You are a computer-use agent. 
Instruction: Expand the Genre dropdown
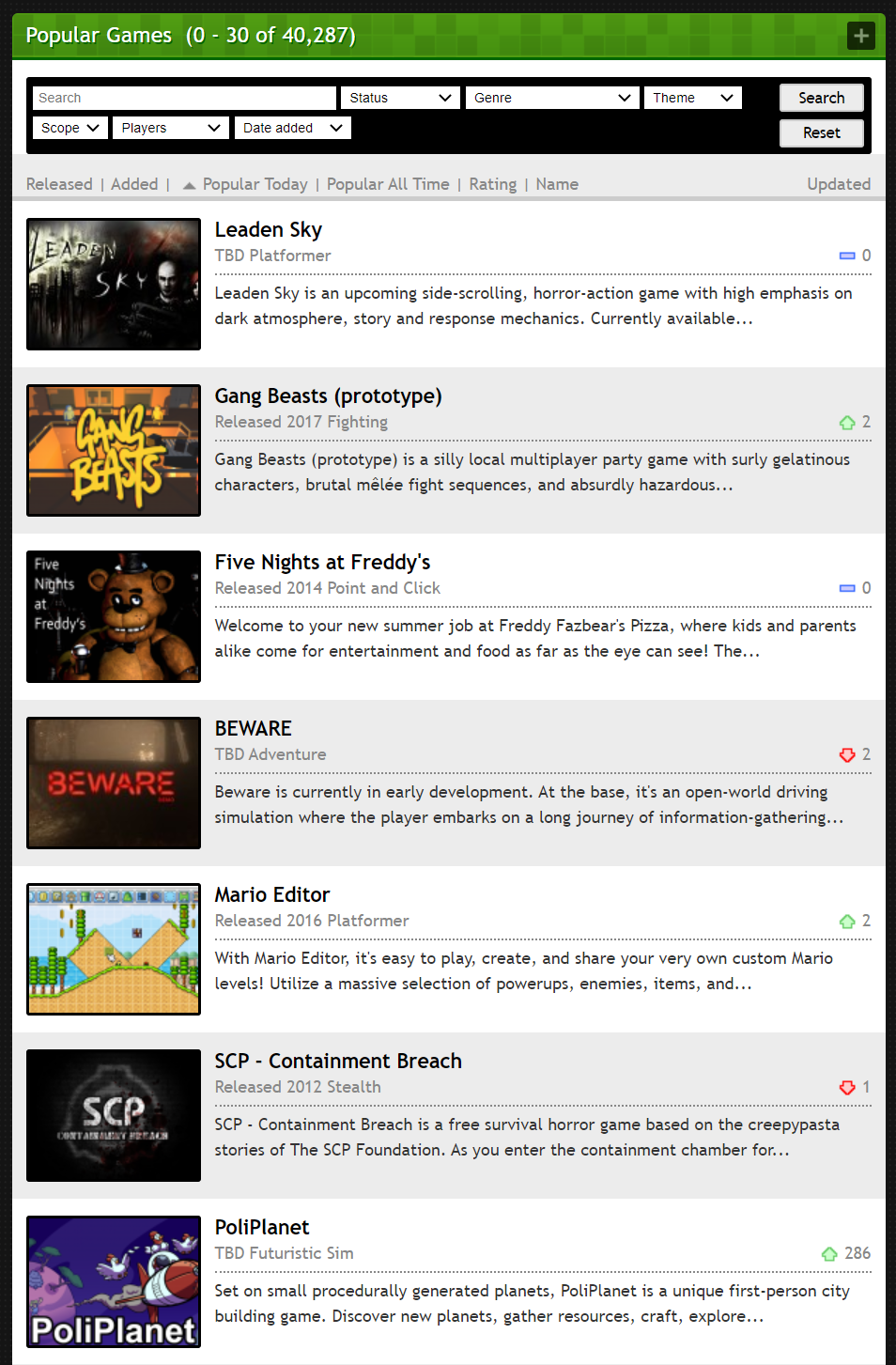click(552, 98)
